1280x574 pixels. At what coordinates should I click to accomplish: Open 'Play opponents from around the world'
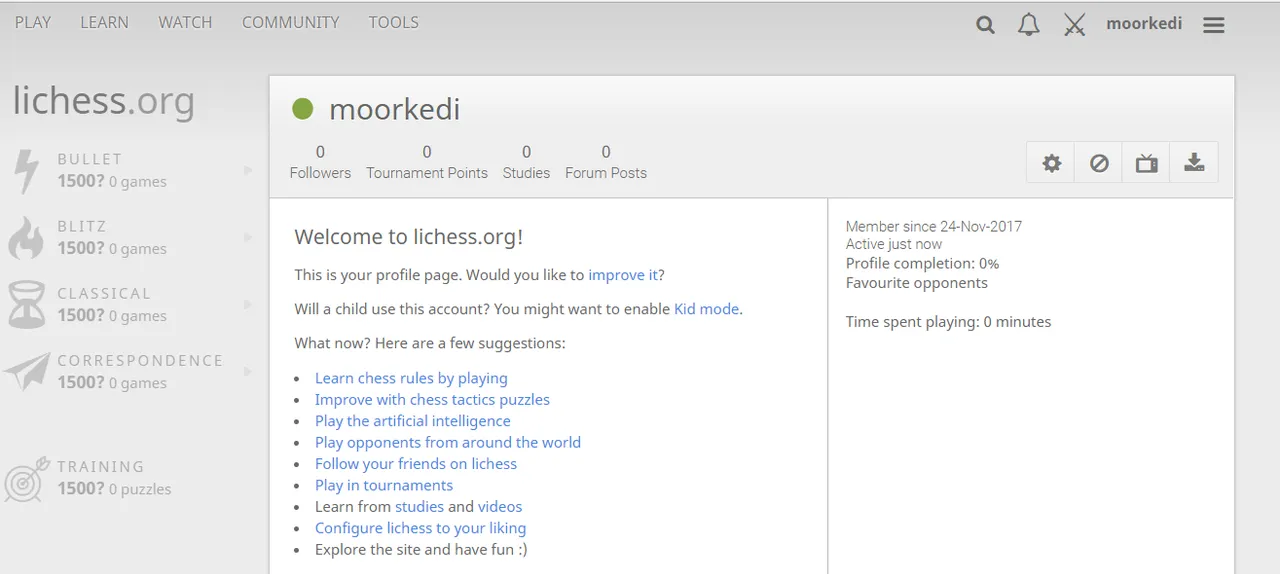coord(448,442)
